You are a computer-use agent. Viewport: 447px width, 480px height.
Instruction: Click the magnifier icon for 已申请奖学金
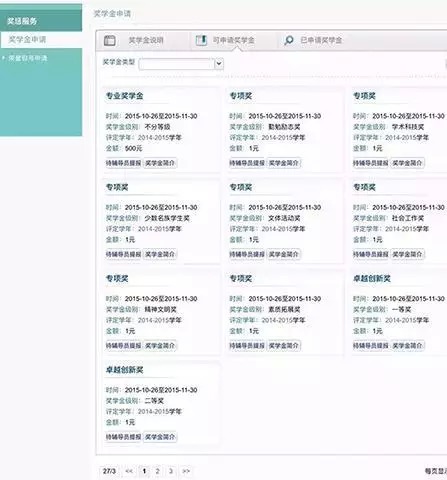point(289,40)
